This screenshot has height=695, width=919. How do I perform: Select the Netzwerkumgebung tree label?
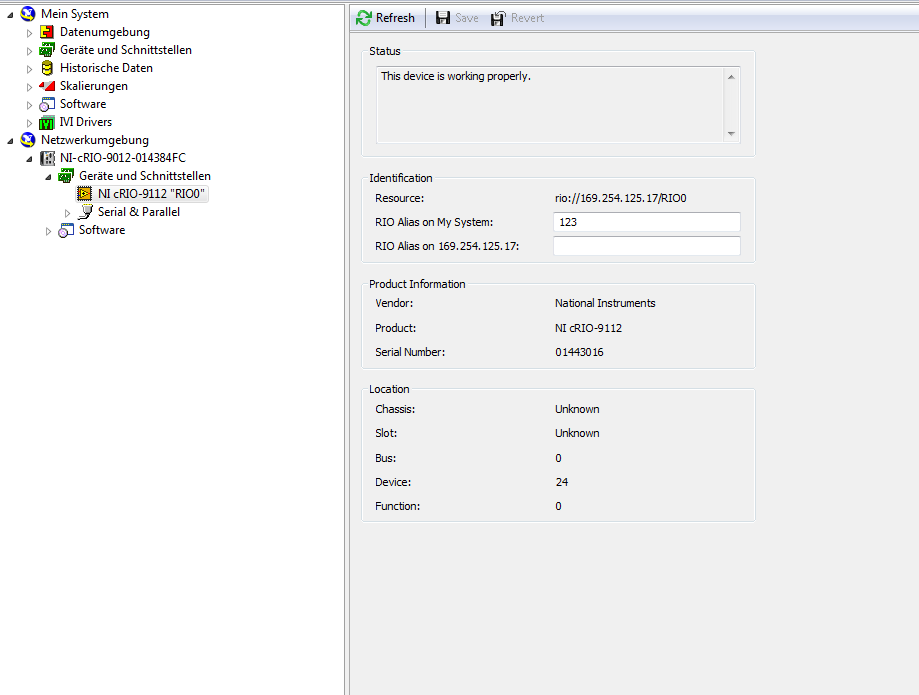tap(94, 140)
